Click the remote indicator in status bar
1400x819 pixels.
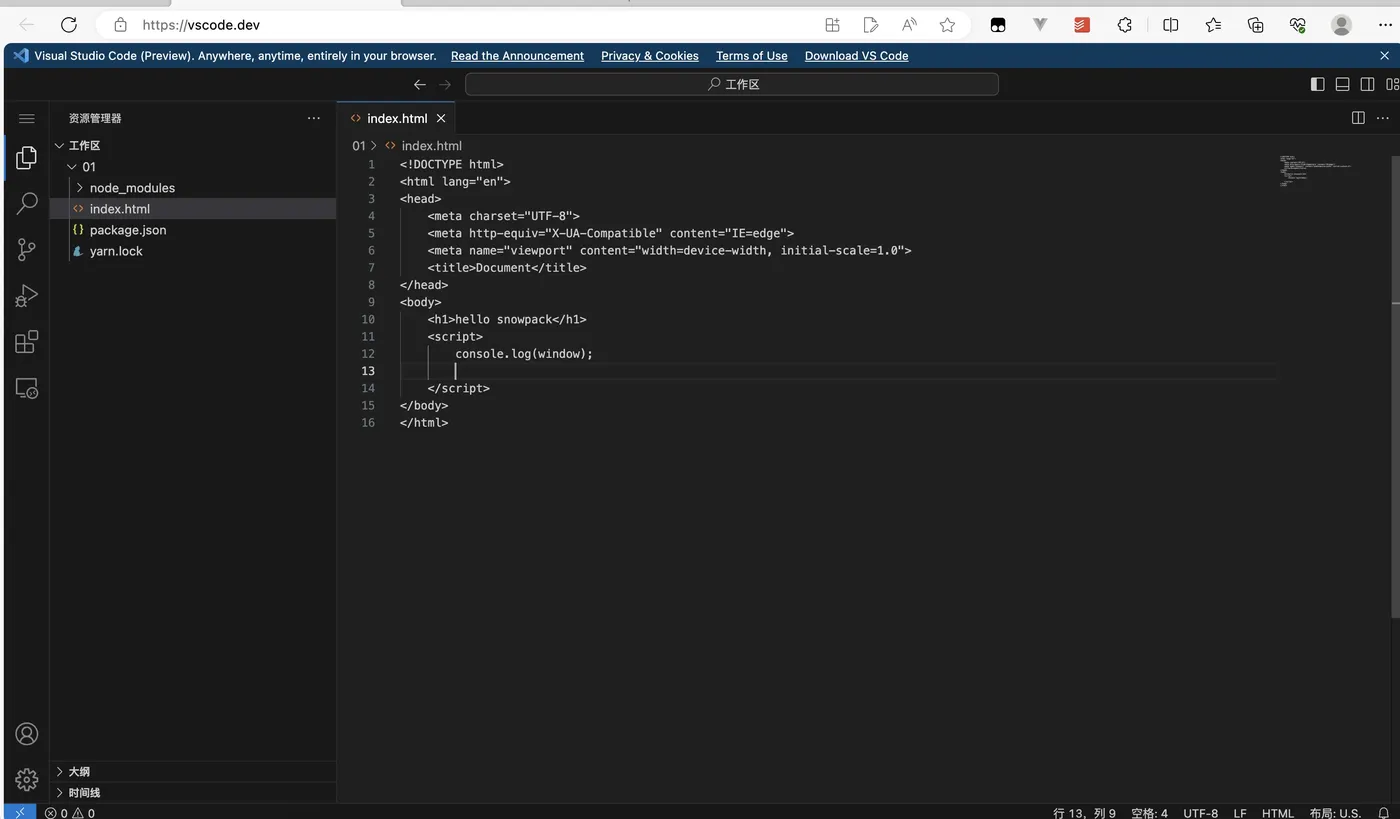pos(20,812)
